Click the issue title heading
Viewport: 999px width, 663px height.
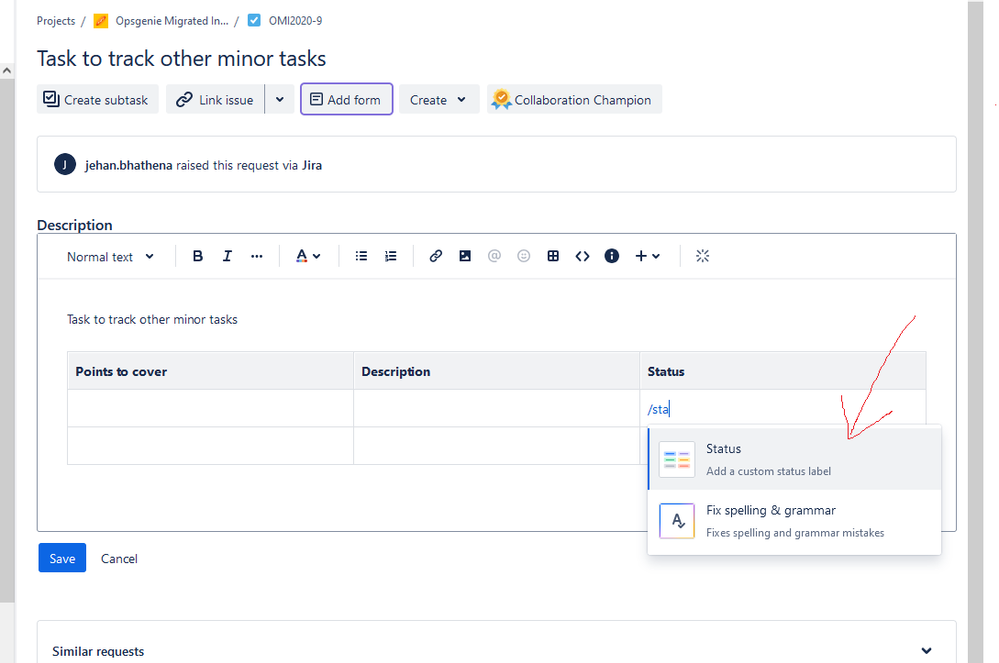(x=182, y=59)
